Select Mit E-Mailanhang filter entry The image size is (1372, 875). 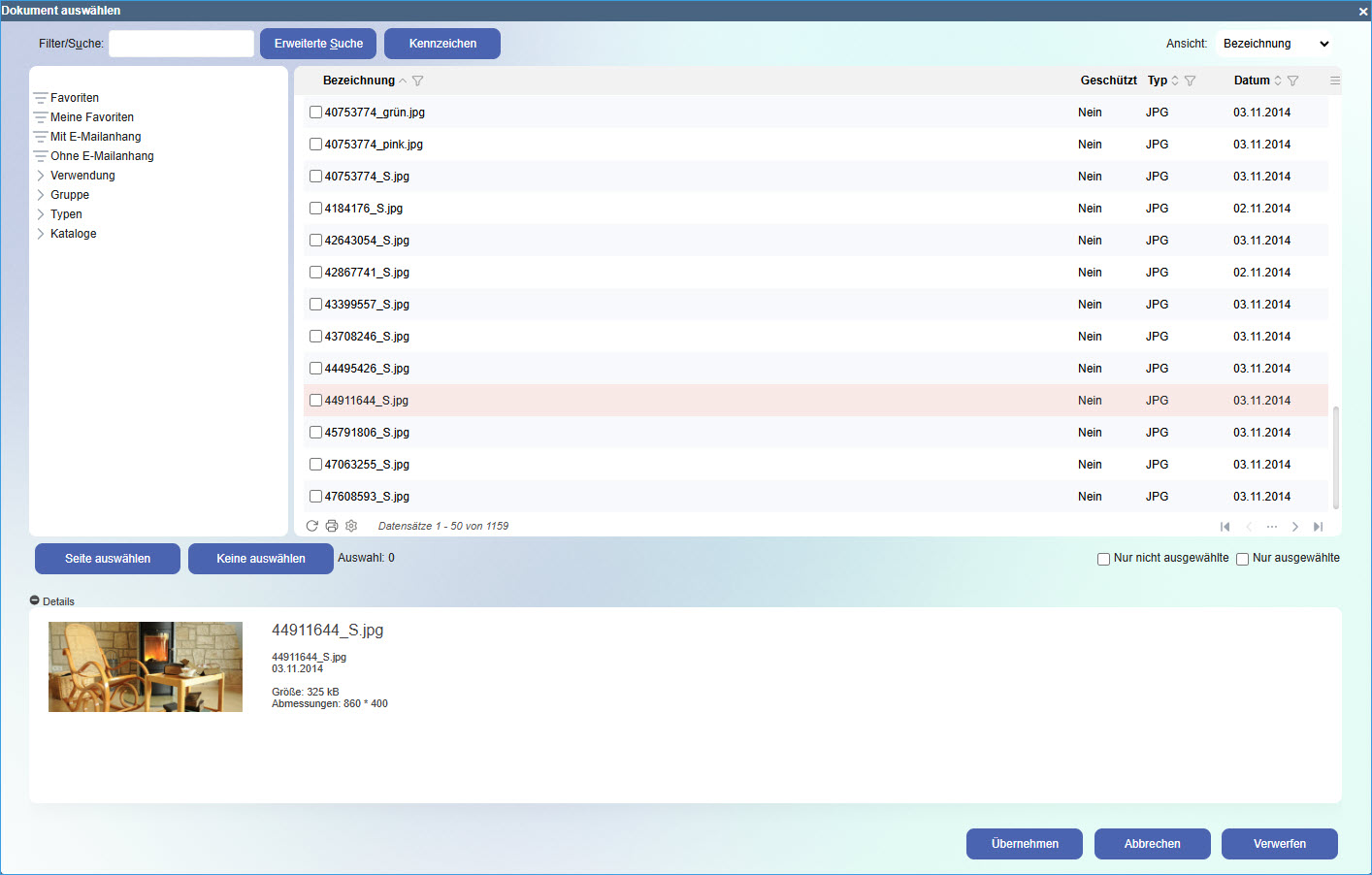click(96, 137)
